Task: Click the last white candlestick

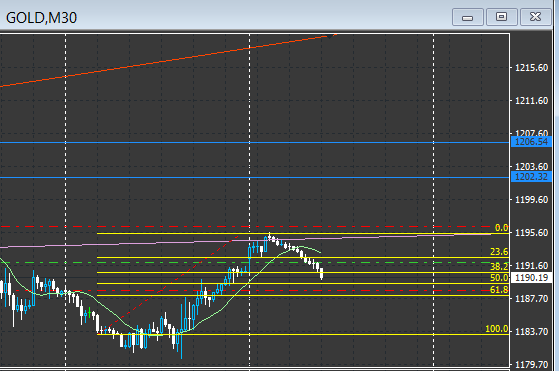Action: (x=322, y=274)
